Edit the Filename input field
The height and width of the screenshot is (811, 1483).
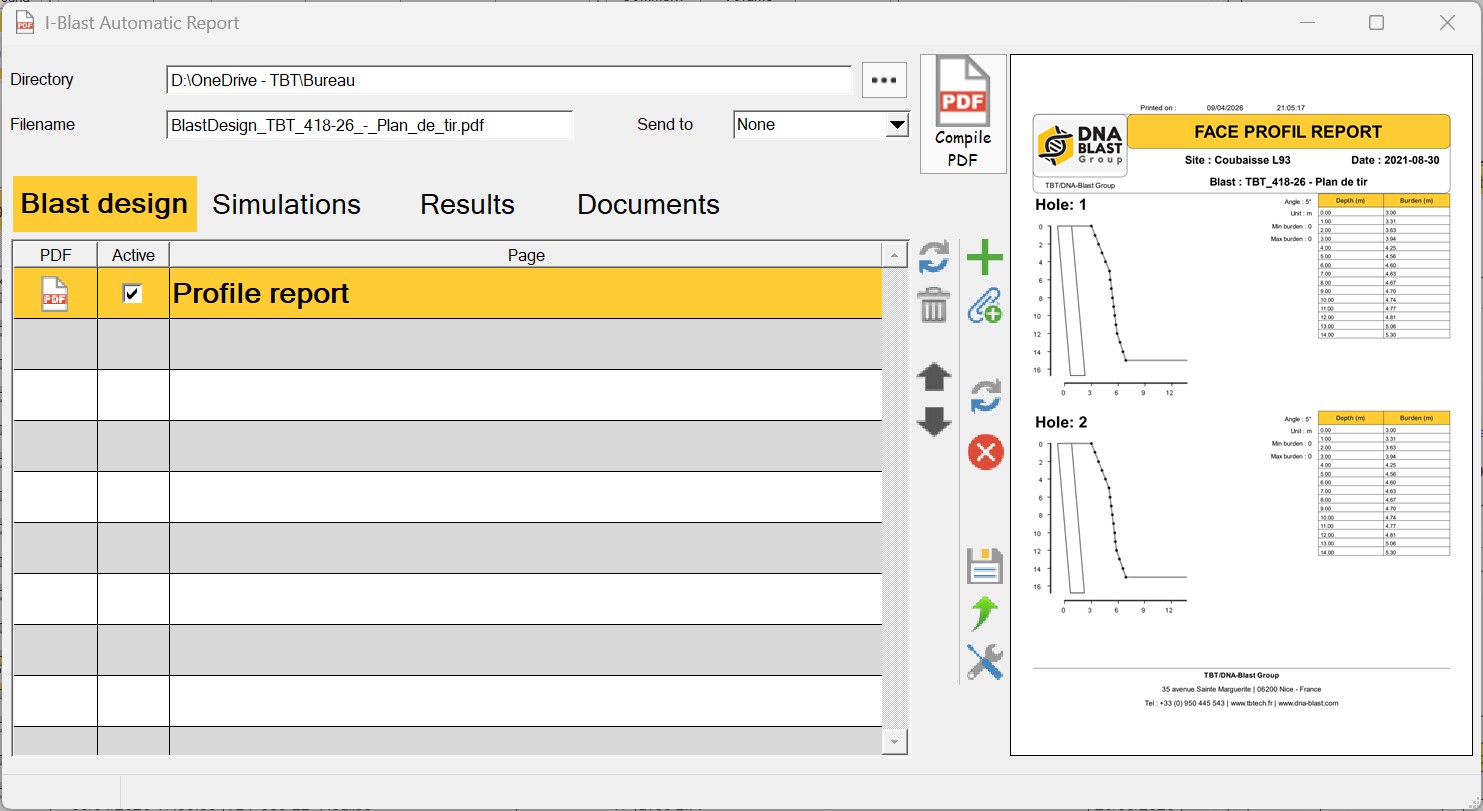click(370, 124)
